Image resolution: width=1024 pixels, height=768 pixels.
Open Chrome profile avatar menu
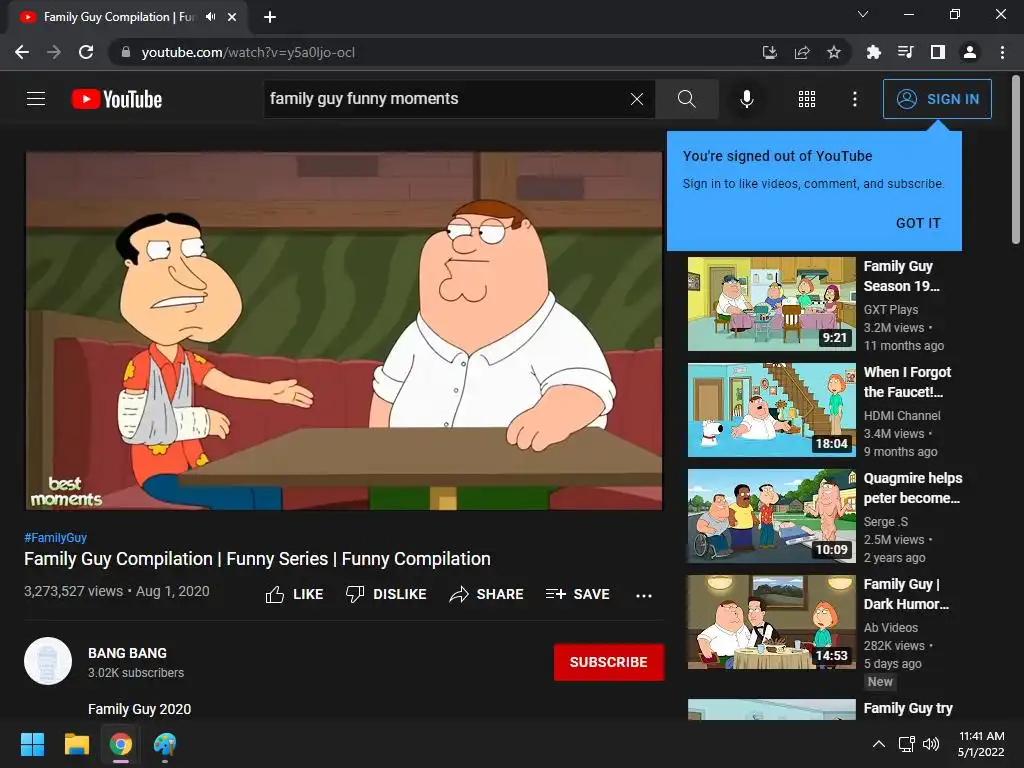970,52
